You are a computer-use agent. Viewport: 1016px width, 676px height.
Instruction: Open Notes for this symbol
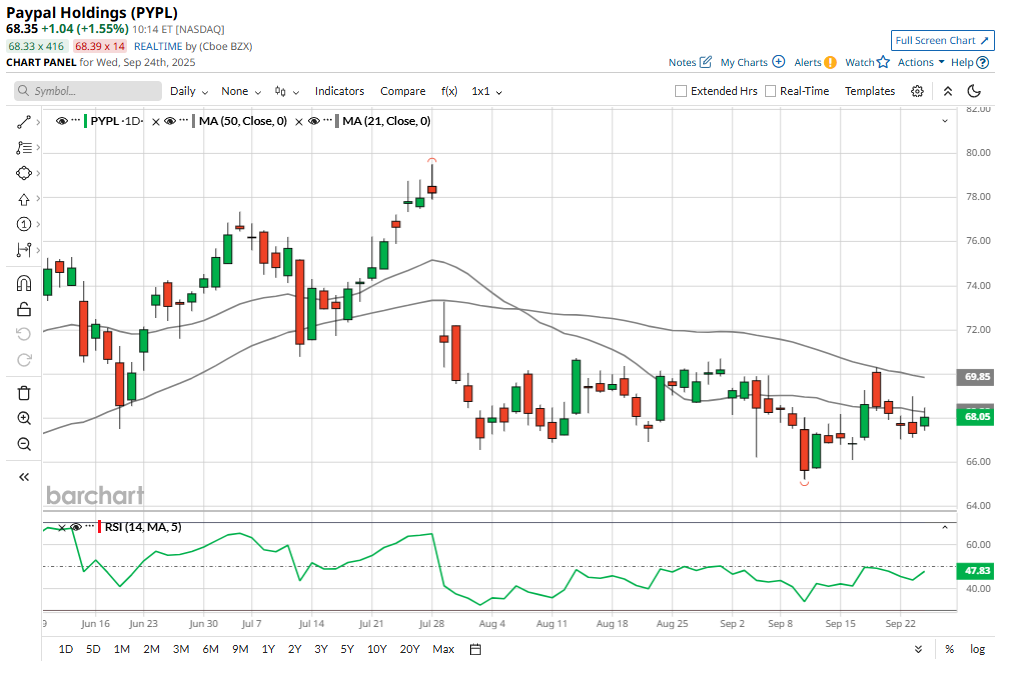(690, 62)
